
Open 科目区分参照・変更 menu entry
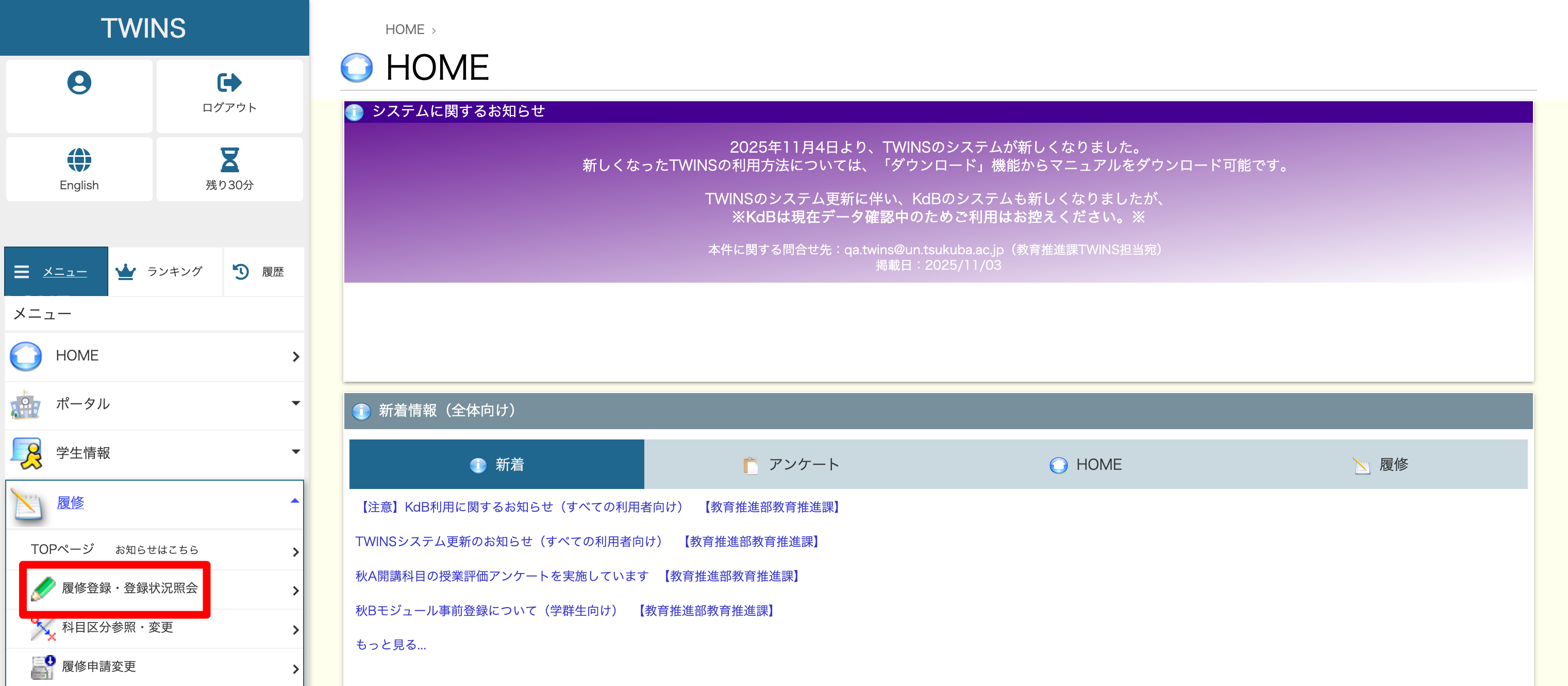(118, 628)
